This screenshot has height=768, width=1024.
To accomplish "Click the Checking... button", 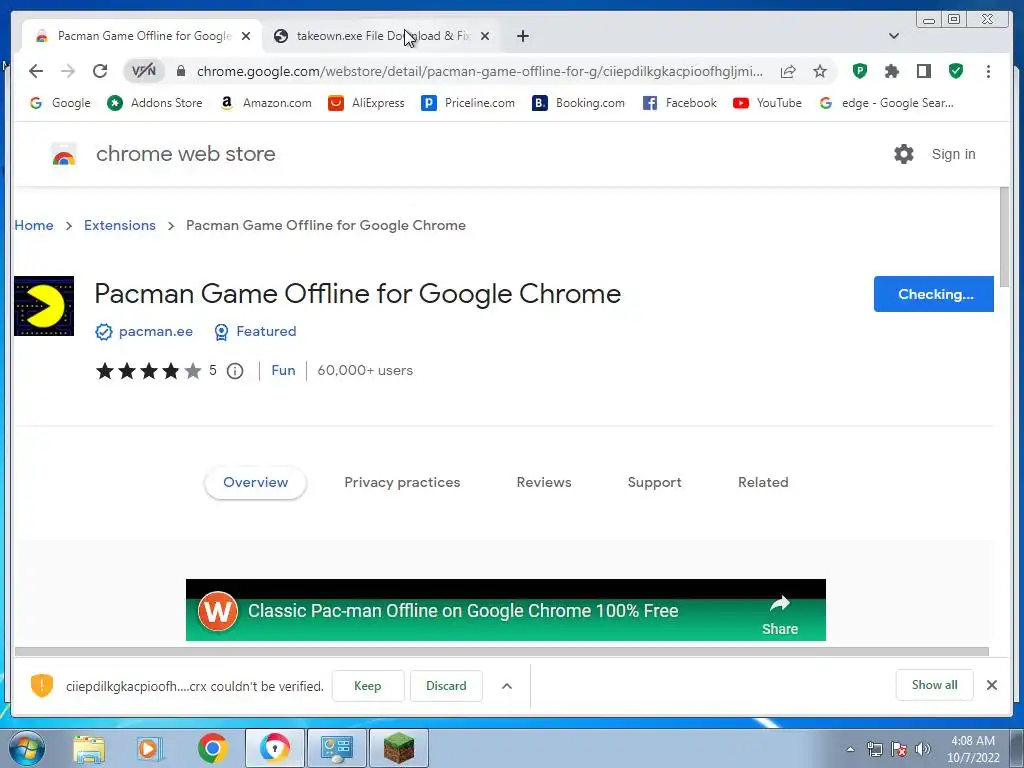I will pos(934,294).
